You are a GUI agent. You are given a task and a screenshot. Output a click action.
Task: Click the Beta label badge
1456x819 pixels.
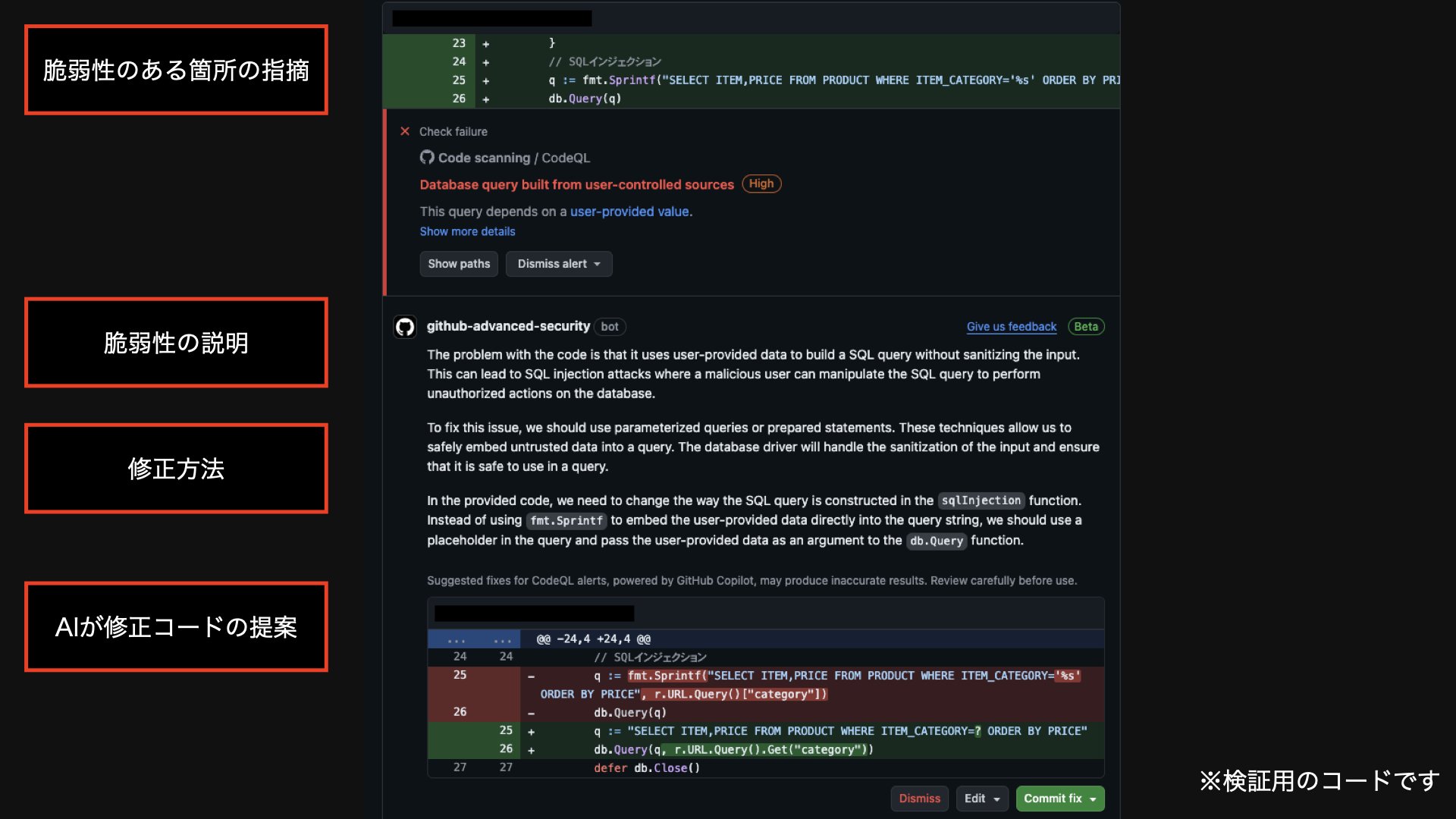1085,327
